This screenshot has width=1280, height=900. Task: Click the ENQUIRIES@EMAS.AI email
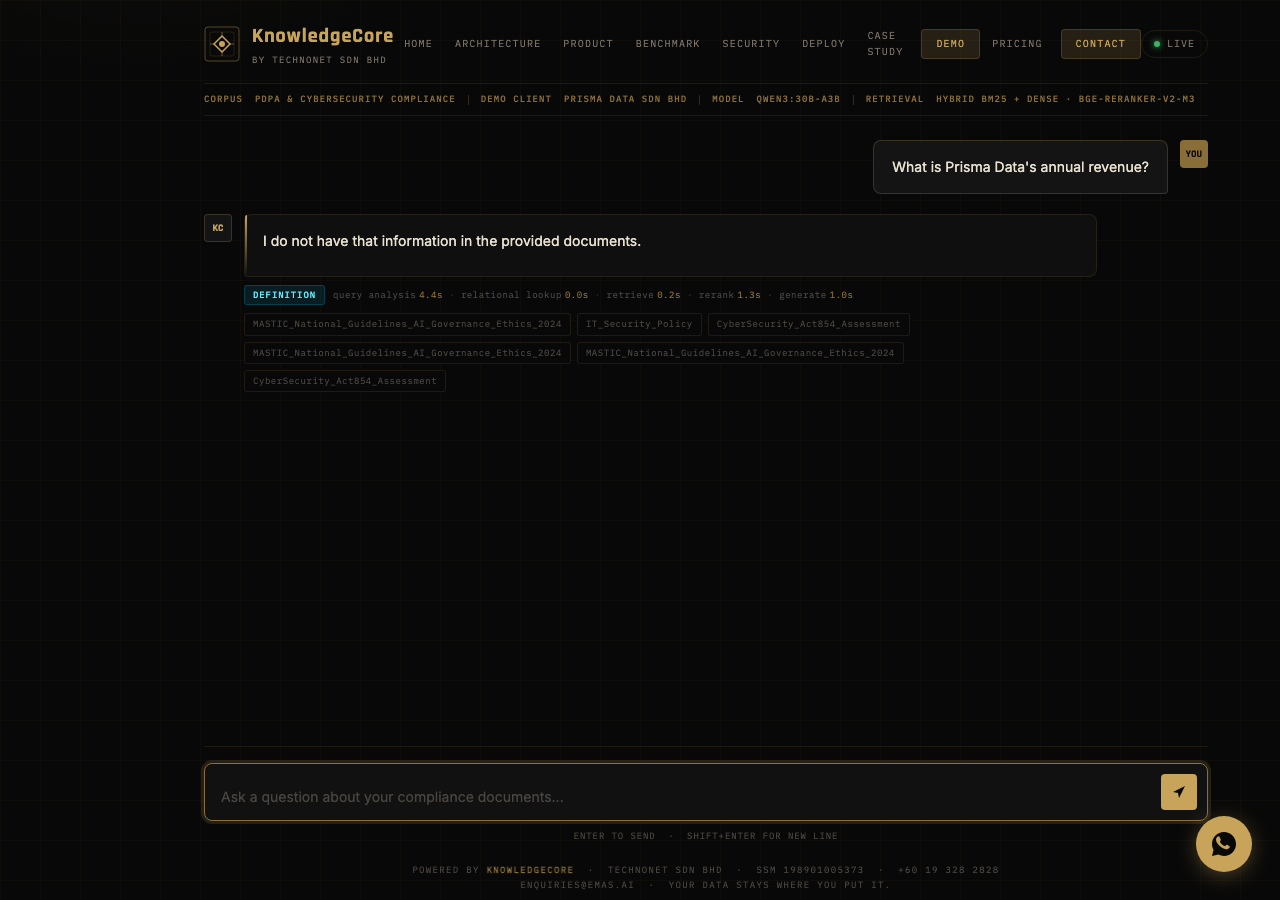[x=577, y=885]
